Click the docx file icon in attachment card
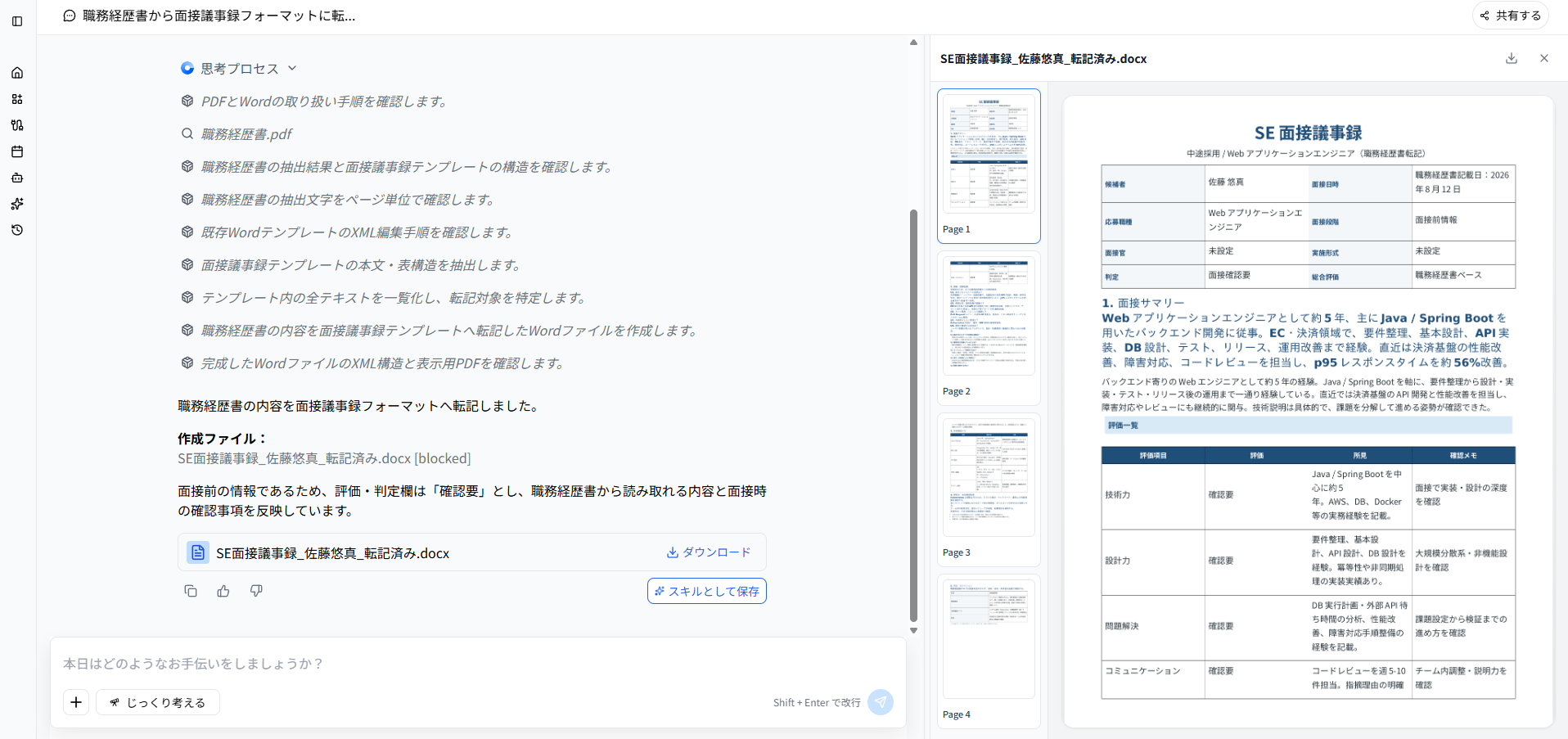The image size is (1568, 739). coord(198,552)
